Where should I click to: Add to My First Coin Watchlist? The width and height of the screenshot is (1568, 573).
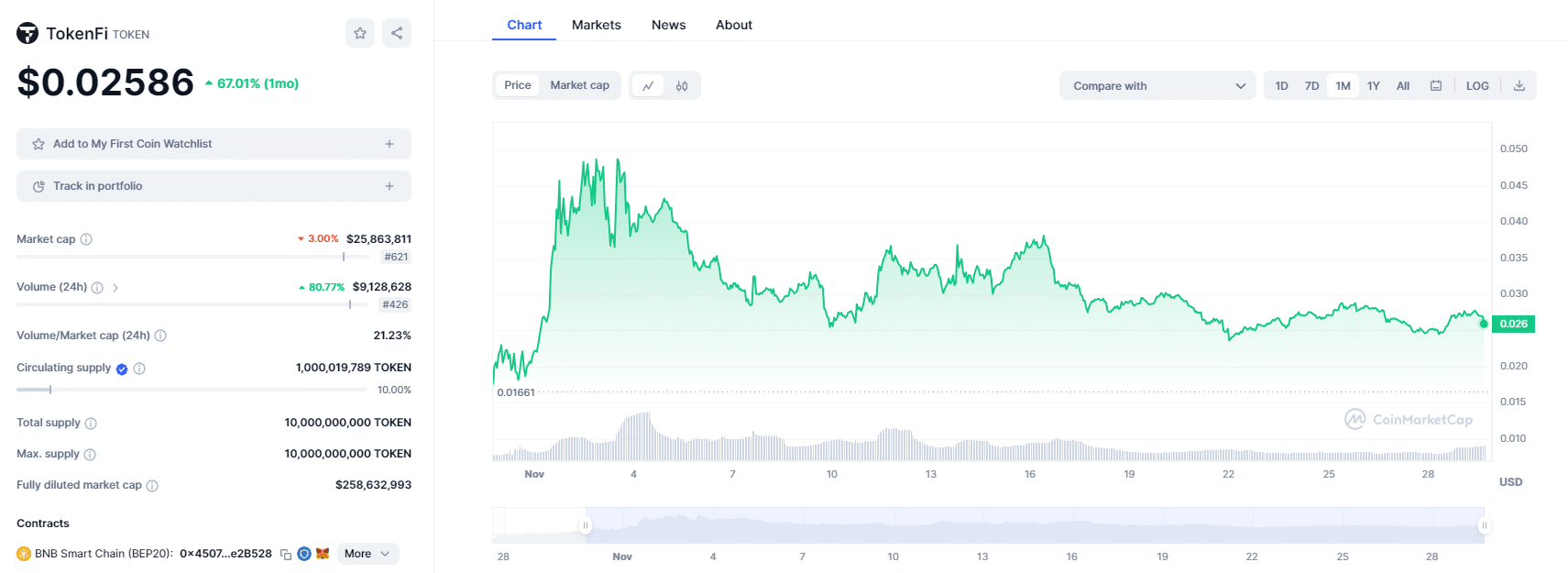(x=214, y=144)
